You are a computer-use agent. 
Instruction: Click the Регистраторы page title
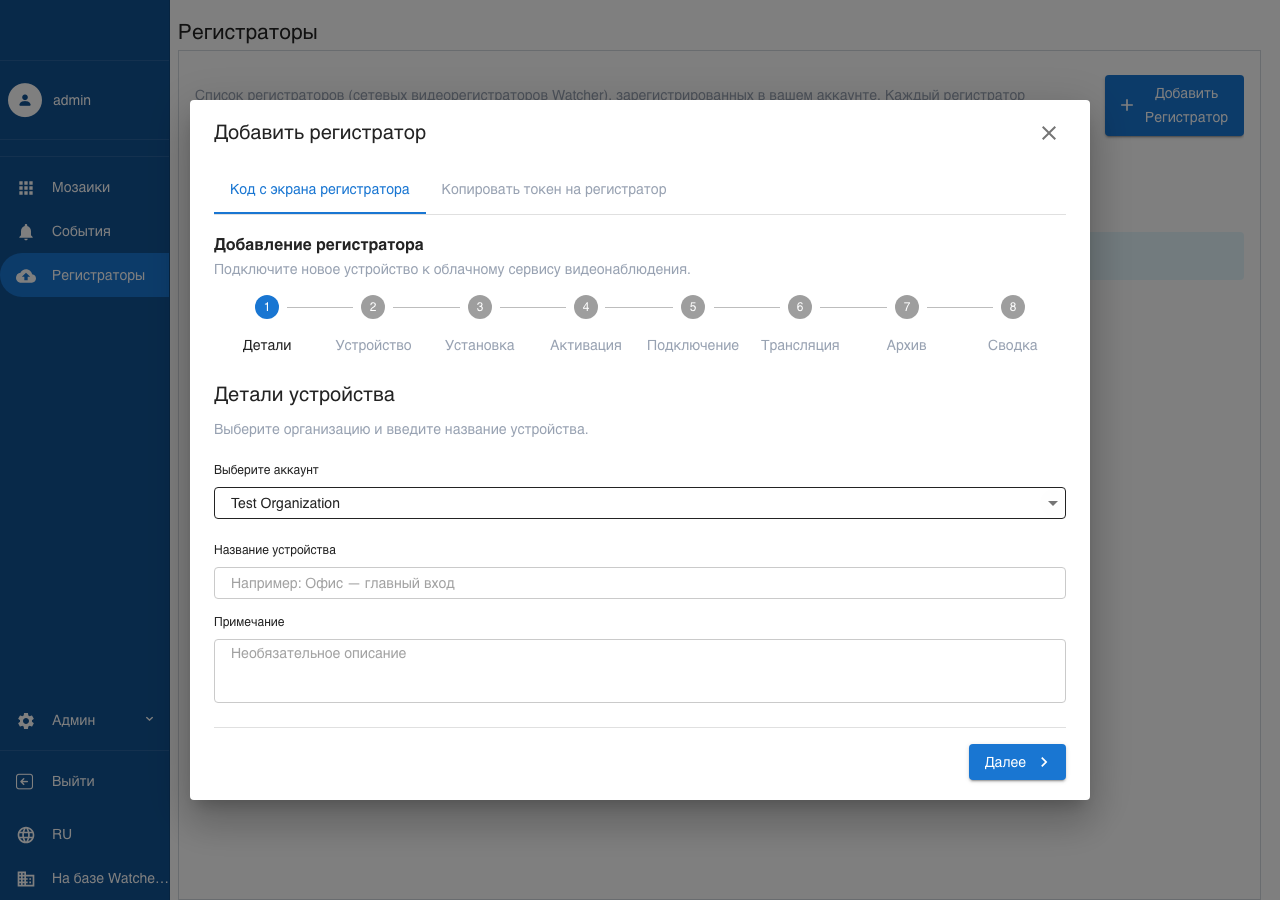pyautogui.click(x=248, y=32)
